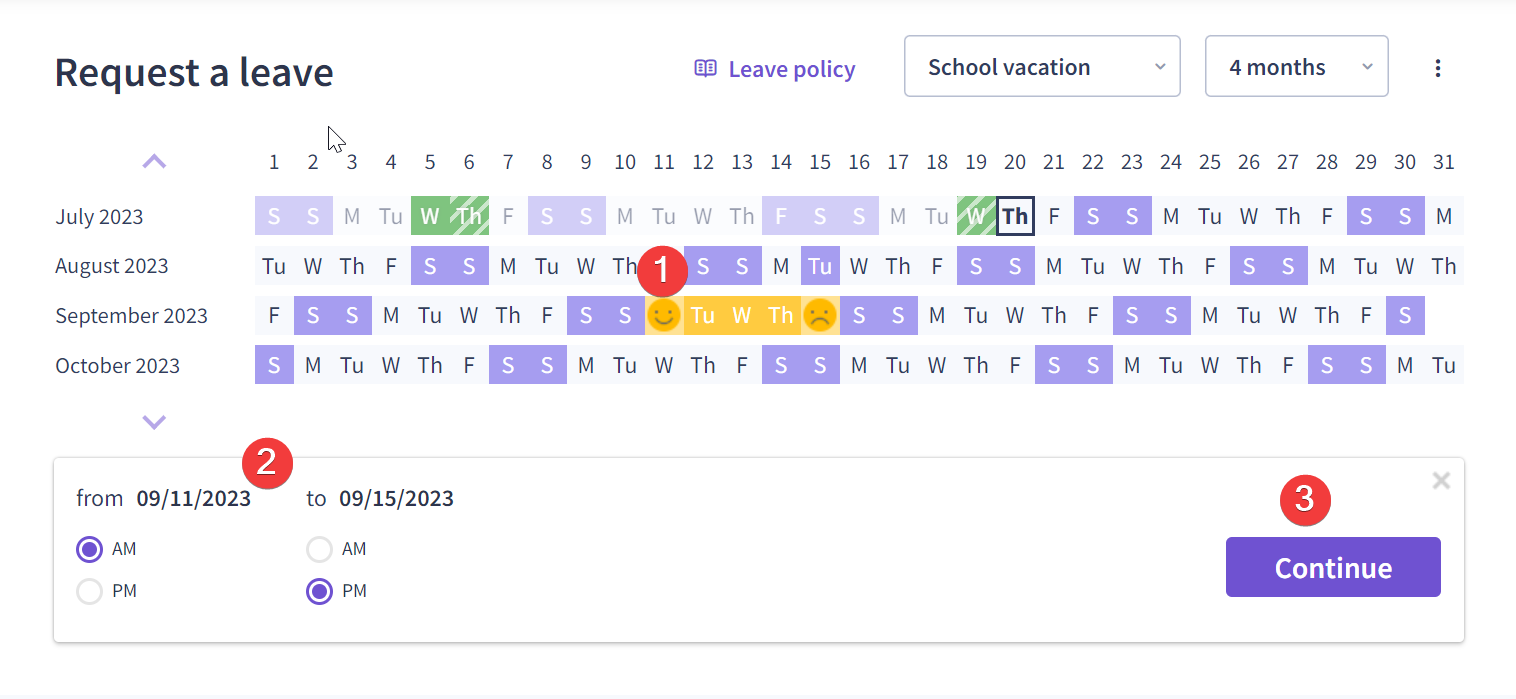Show previous months with up chevron

click(154, 161)
